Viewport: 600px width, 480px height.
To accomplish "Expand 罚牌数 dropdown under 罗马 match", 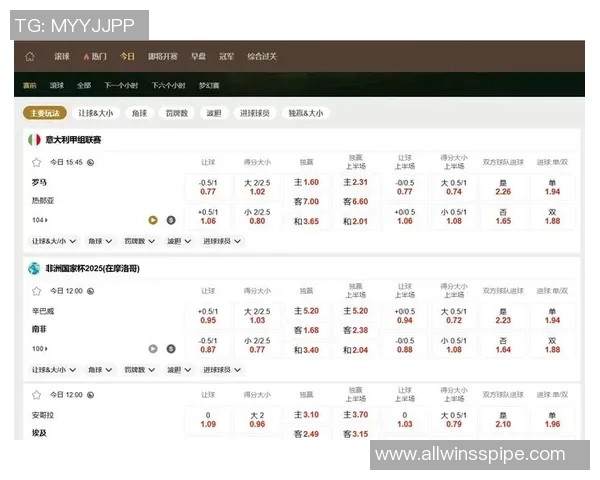I will tap(139, 241).
